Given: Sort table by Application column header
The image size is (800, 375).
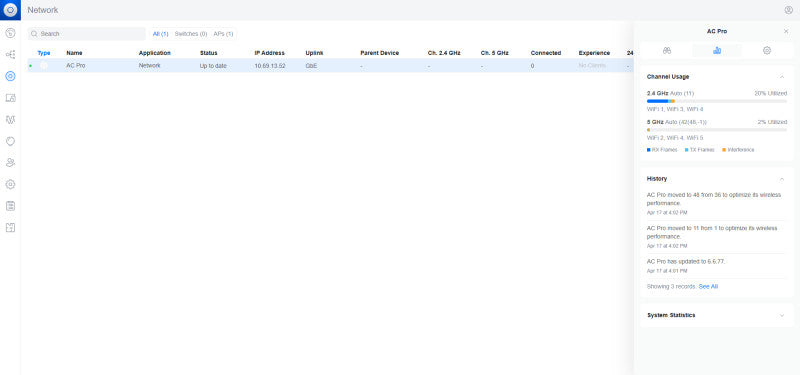Looking at the screenshot, I should click(155, 53).
